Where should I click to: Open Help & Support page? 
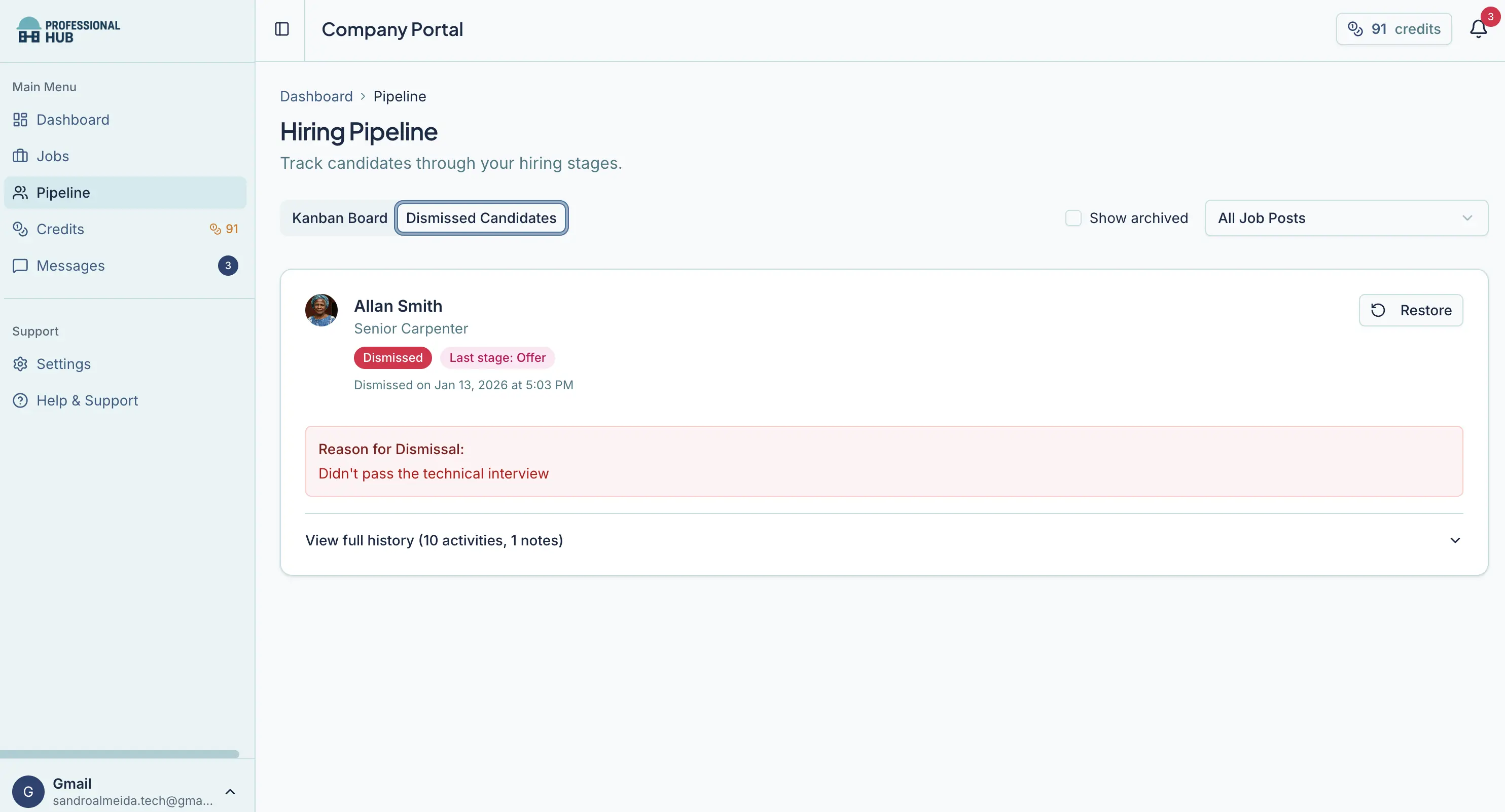(87, 400)
